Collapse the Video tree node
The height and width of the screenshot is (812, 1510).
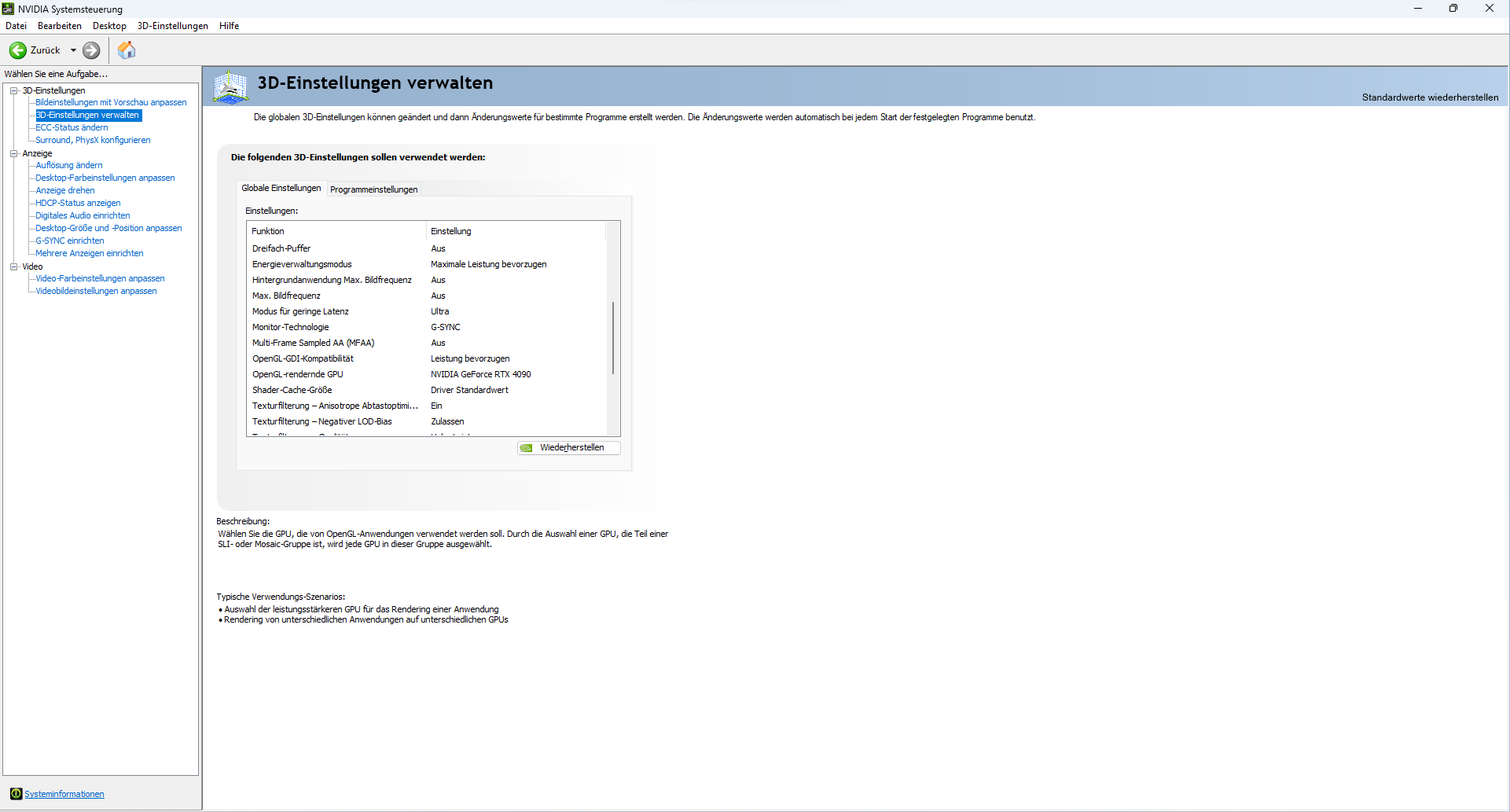click(x=13, y=266)
